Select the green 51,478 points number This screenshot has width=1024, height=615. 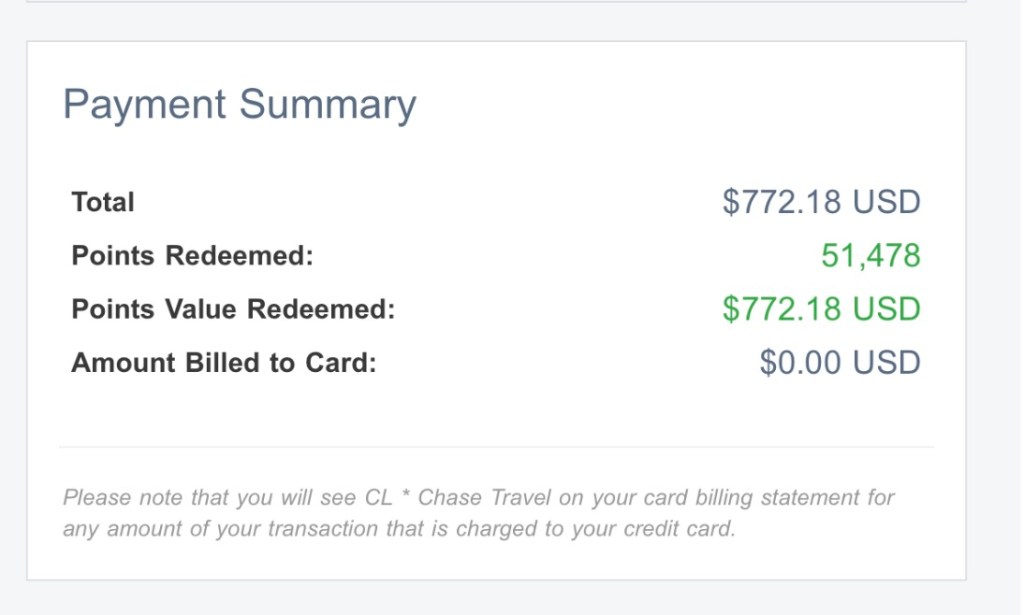[870, 256]
